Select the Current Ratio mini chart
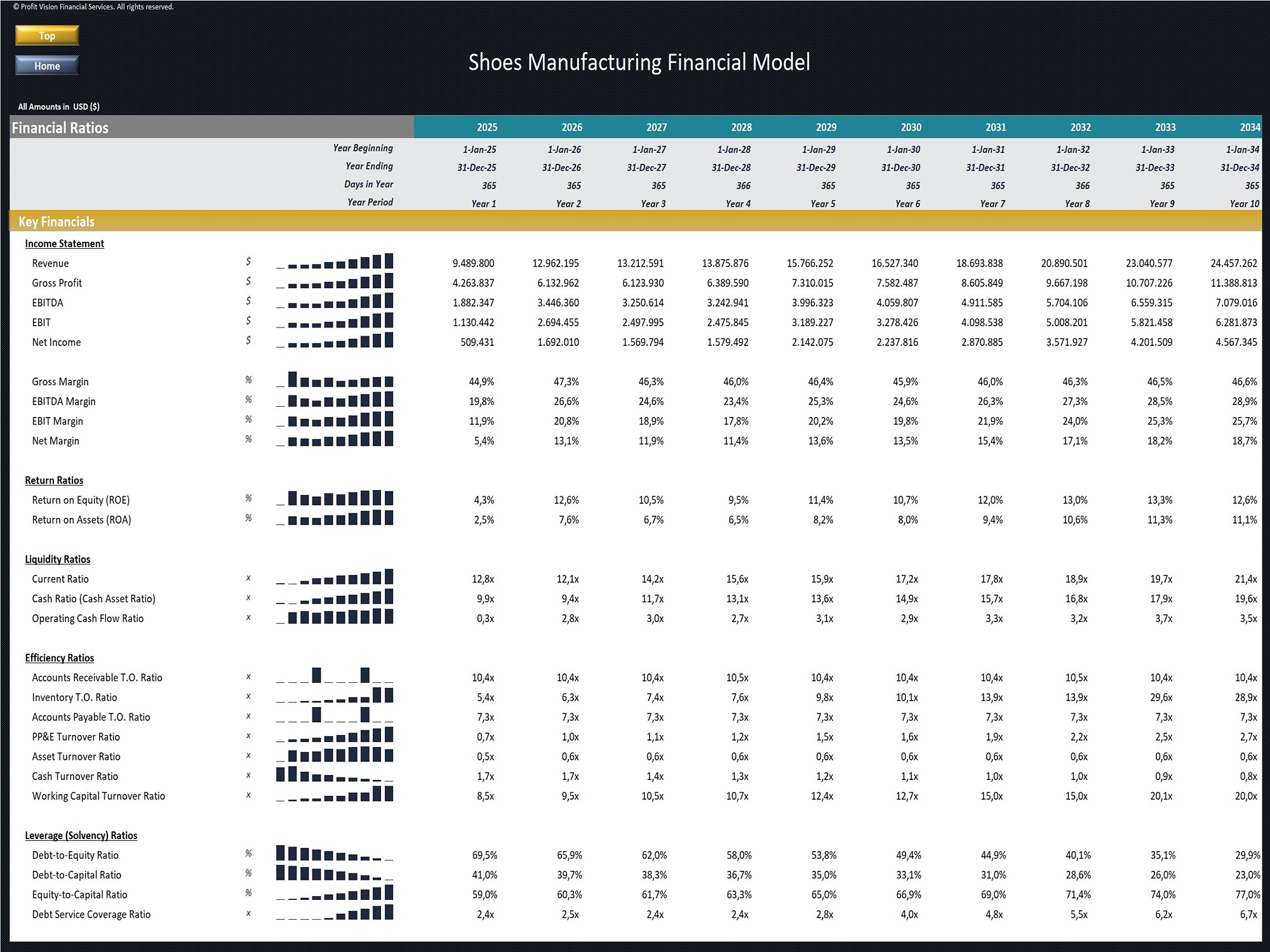 tap(335, 578)
